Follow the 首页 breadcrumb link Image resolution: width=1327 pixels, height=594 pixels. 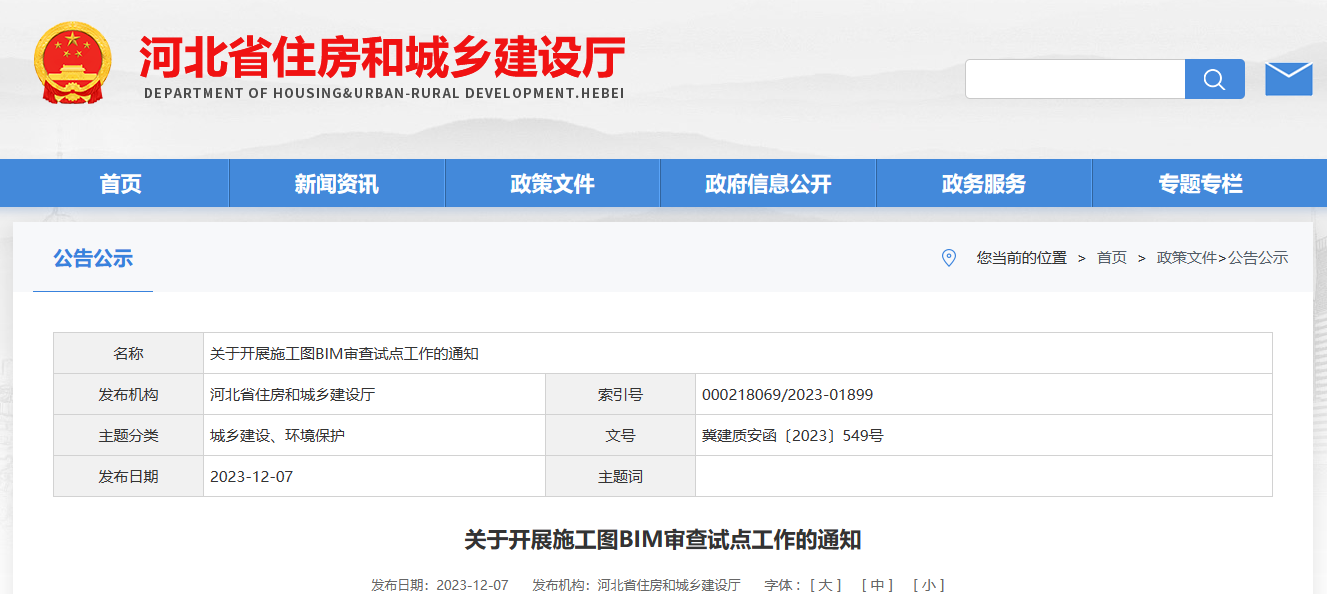(x=1112, y=258)
